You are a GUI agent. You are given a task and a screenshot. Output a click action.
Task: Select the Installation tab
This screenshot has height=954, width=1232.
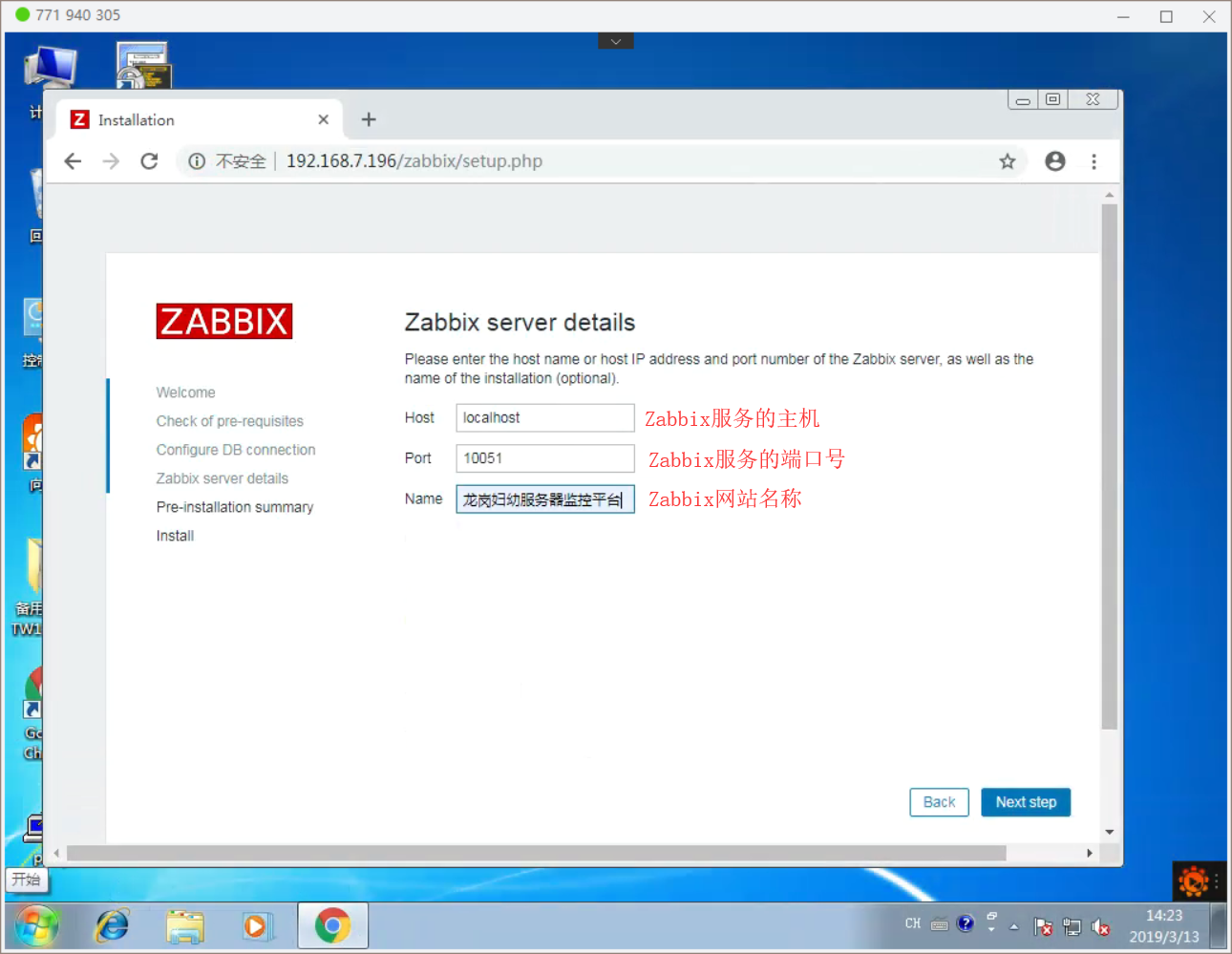point(199,119)
